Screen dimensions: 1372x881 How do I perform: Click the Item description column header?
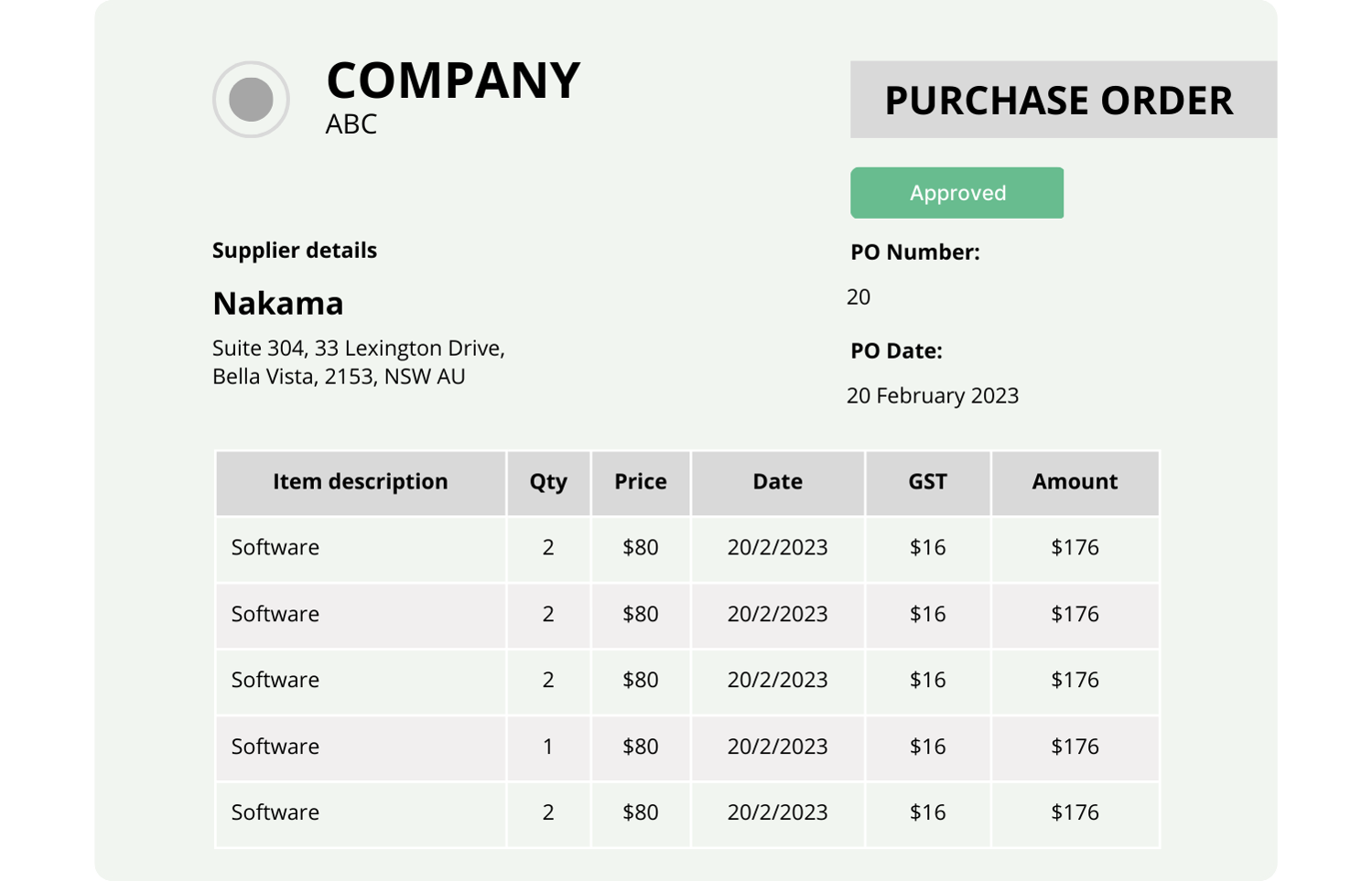tap(361, 482)
